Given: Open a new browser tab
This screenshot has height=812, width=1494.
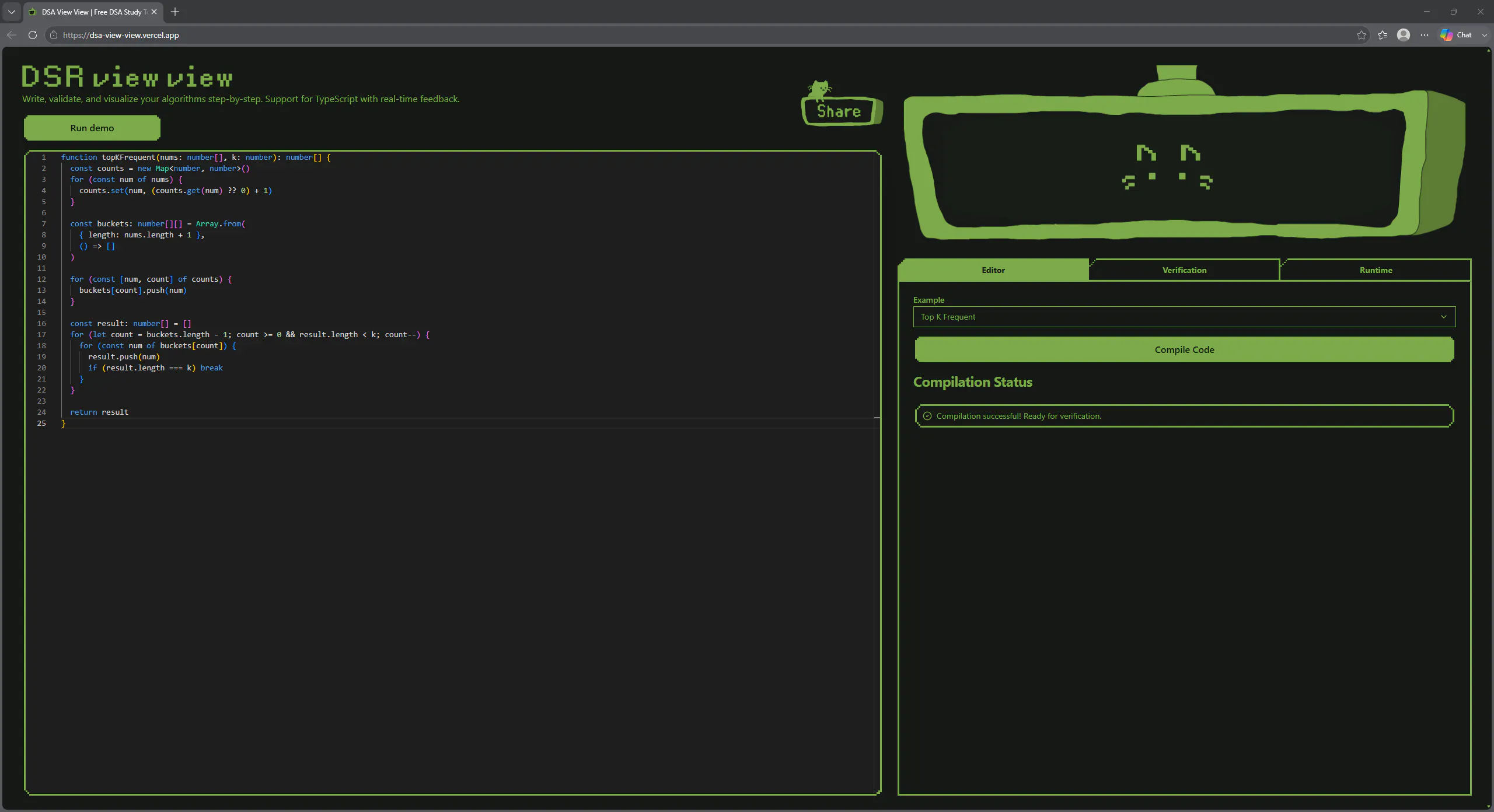Looking at the screenshot, I should 175,12.
